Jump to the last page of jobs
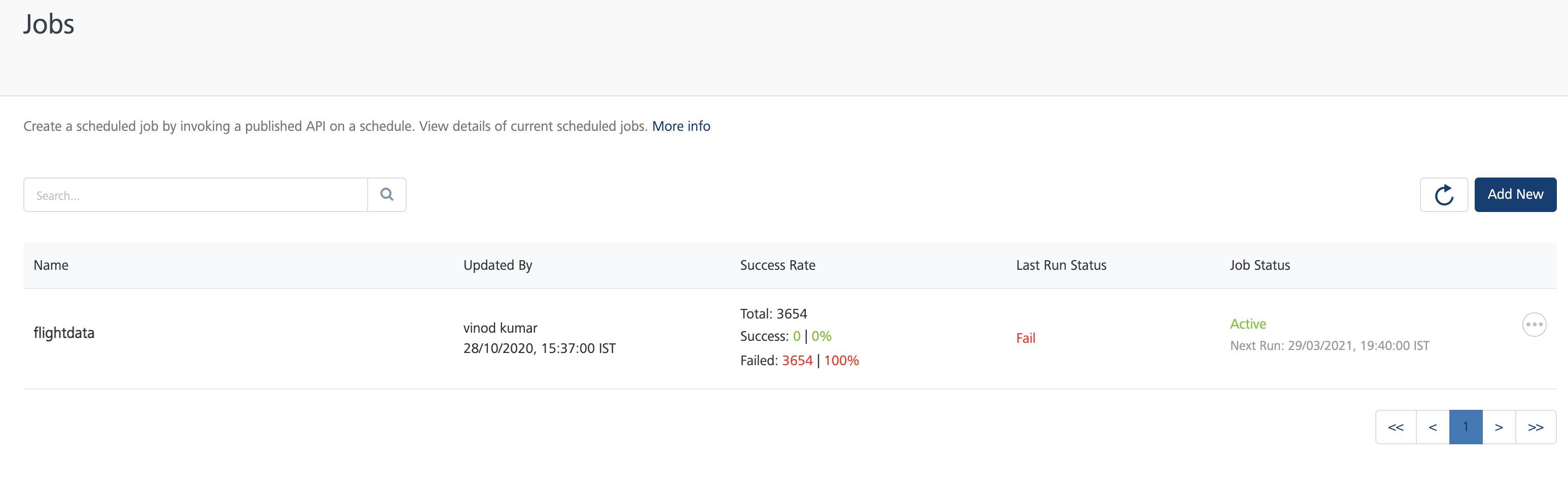1568x495 pixels. tap(1535, 428)
